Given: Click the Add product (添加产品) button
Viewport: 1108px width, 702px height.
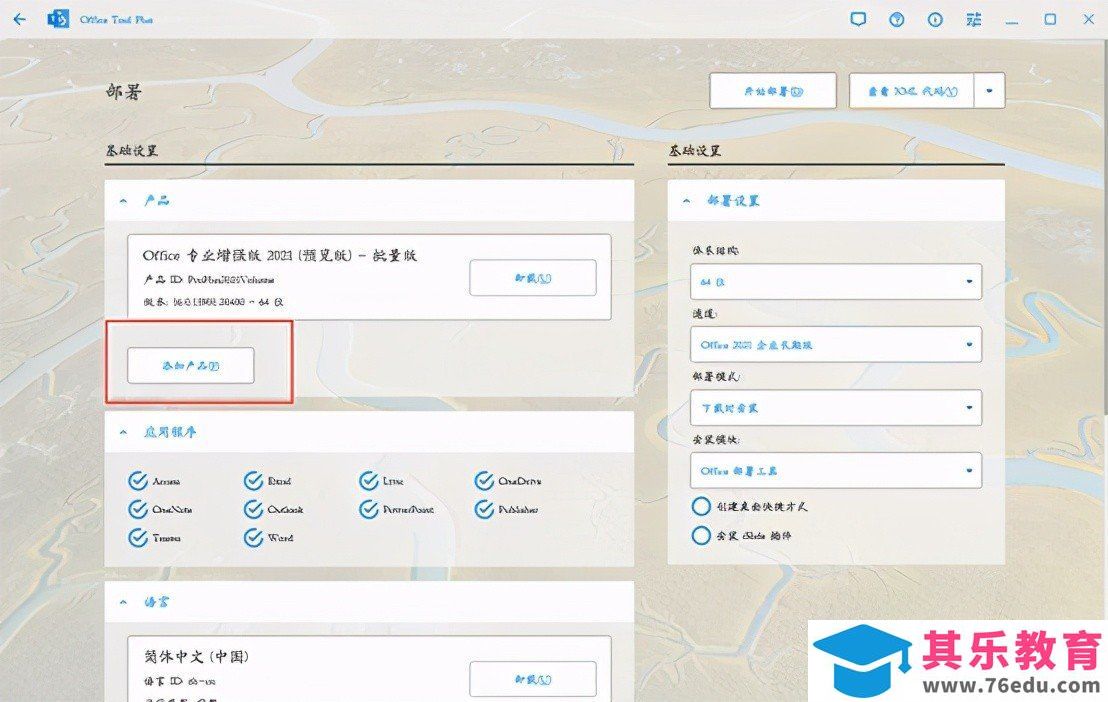Looking at the screenshot, I should 191,365.
